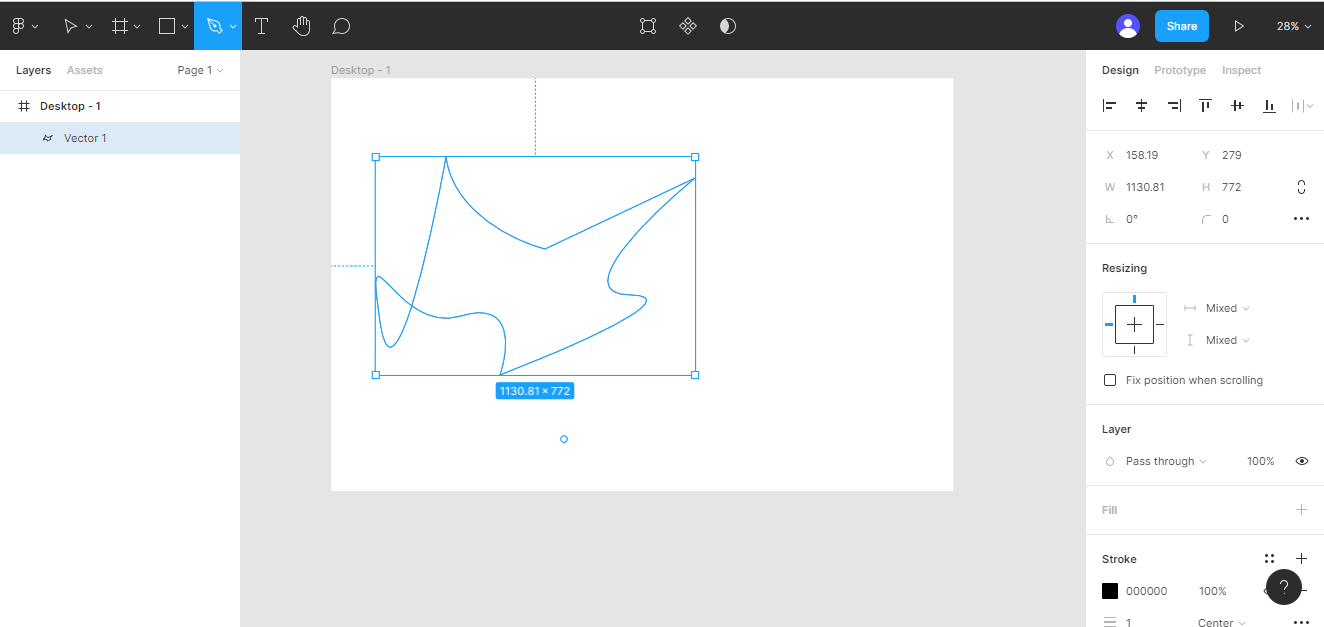Screen dimensions: 1324x627
Task: Click the Align Left icon
Action: click(x=1109, y=105)
